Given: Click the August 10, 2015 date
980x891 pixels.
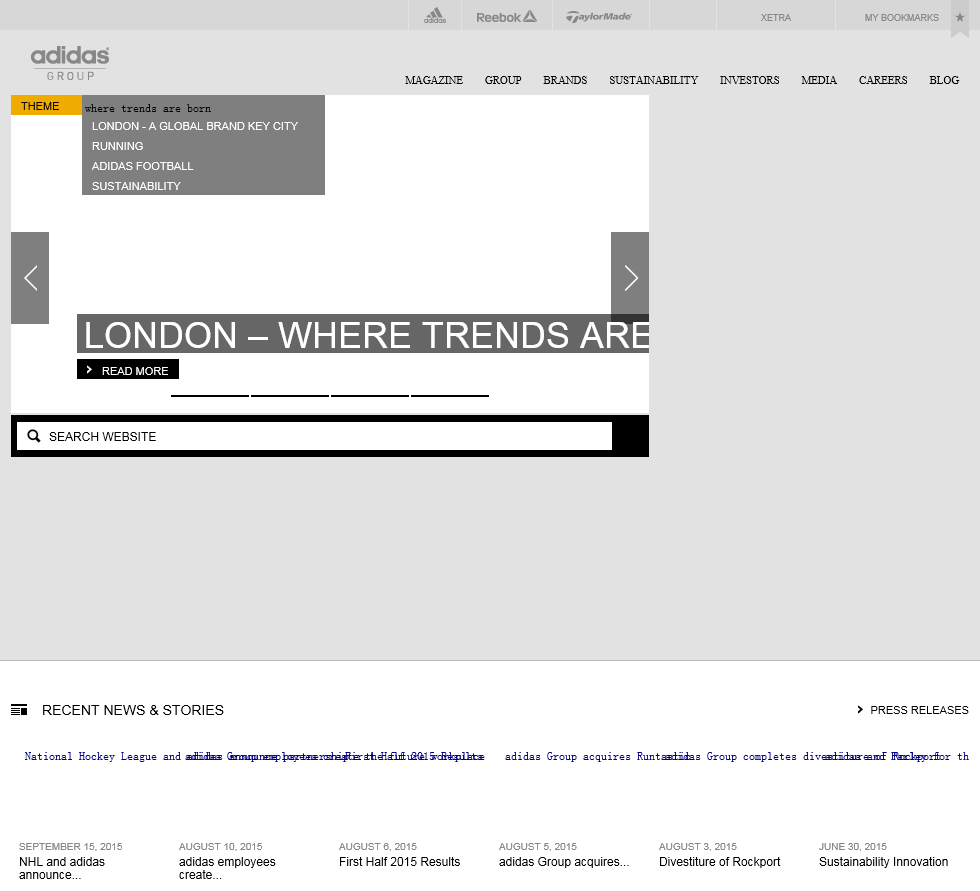Looking at the screenshot, I should point(221,847).
